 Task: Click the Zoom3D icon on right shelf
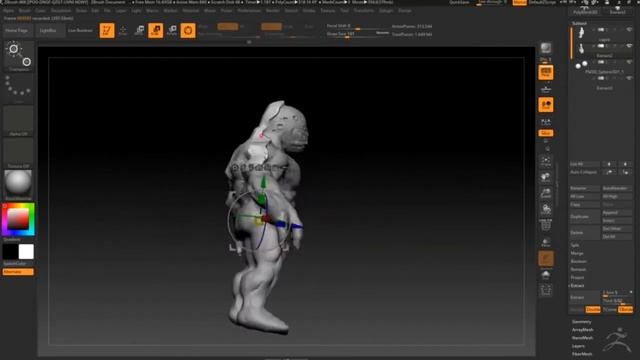pos(546,193)
